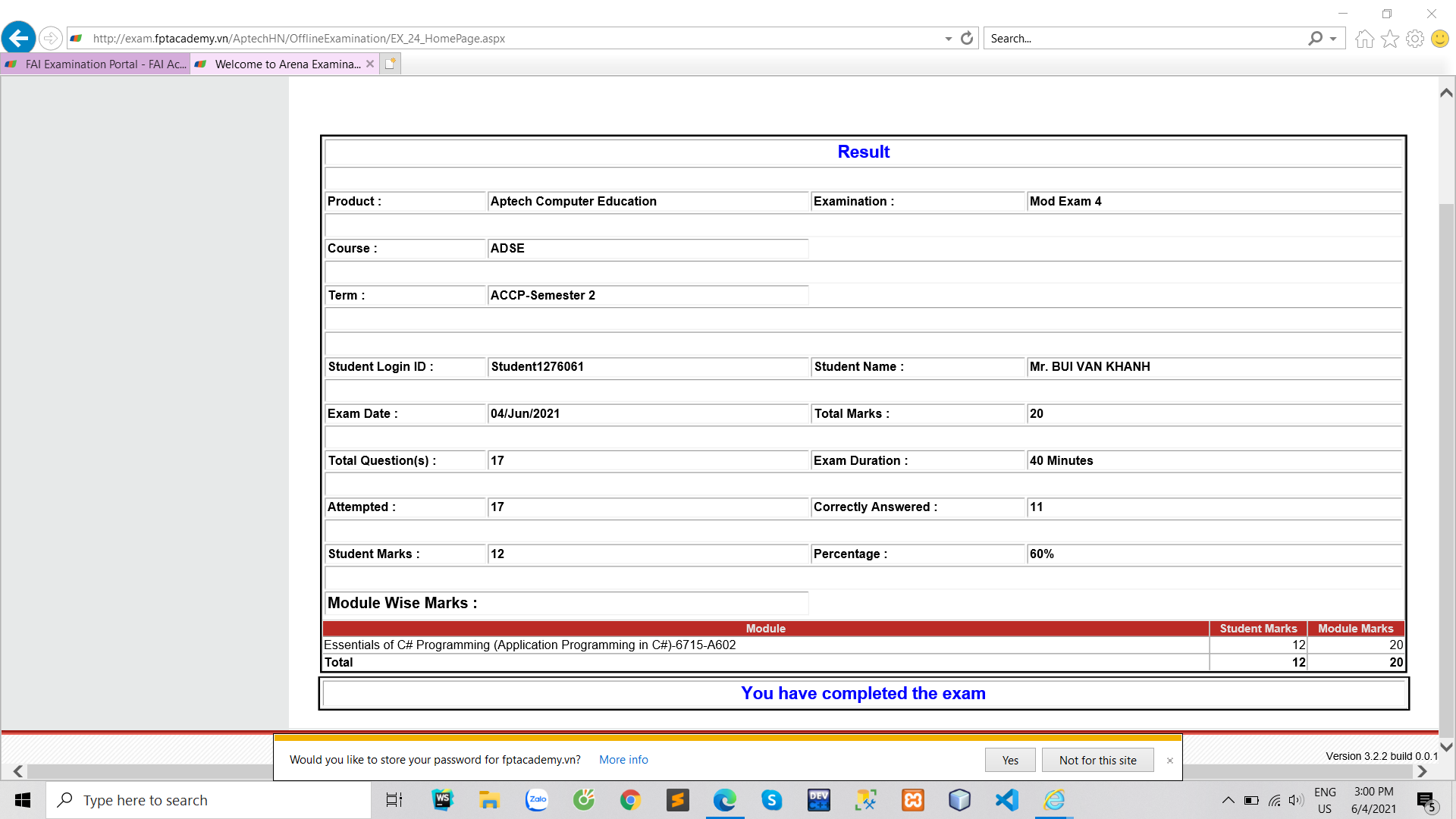The height and width of the screenshot is (819, 1456).
Task: Click the Result heading text
Action: coord(863,152)
